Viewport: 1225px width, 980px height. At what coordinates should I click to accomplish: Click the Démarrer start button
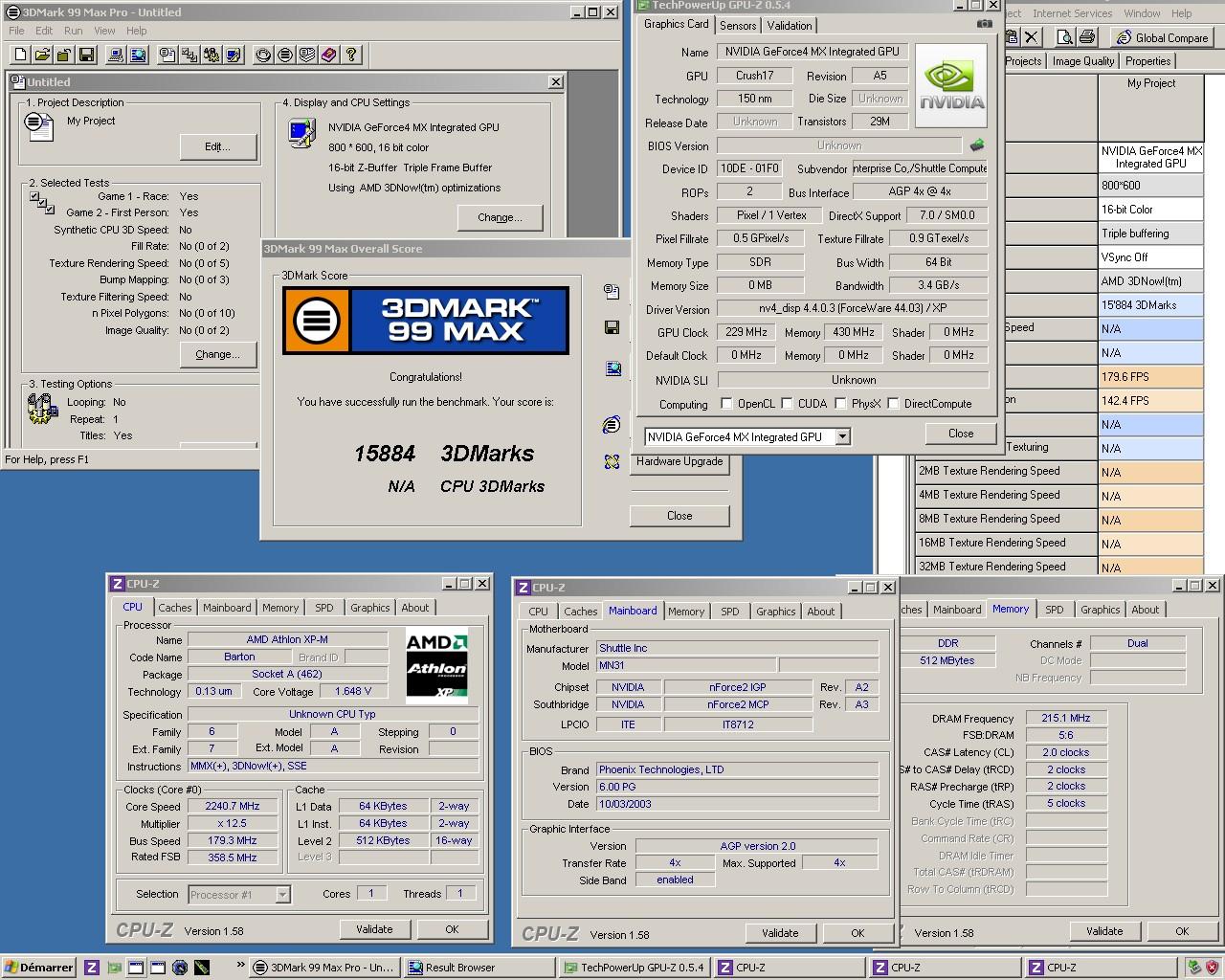click(x=38, y=968)
